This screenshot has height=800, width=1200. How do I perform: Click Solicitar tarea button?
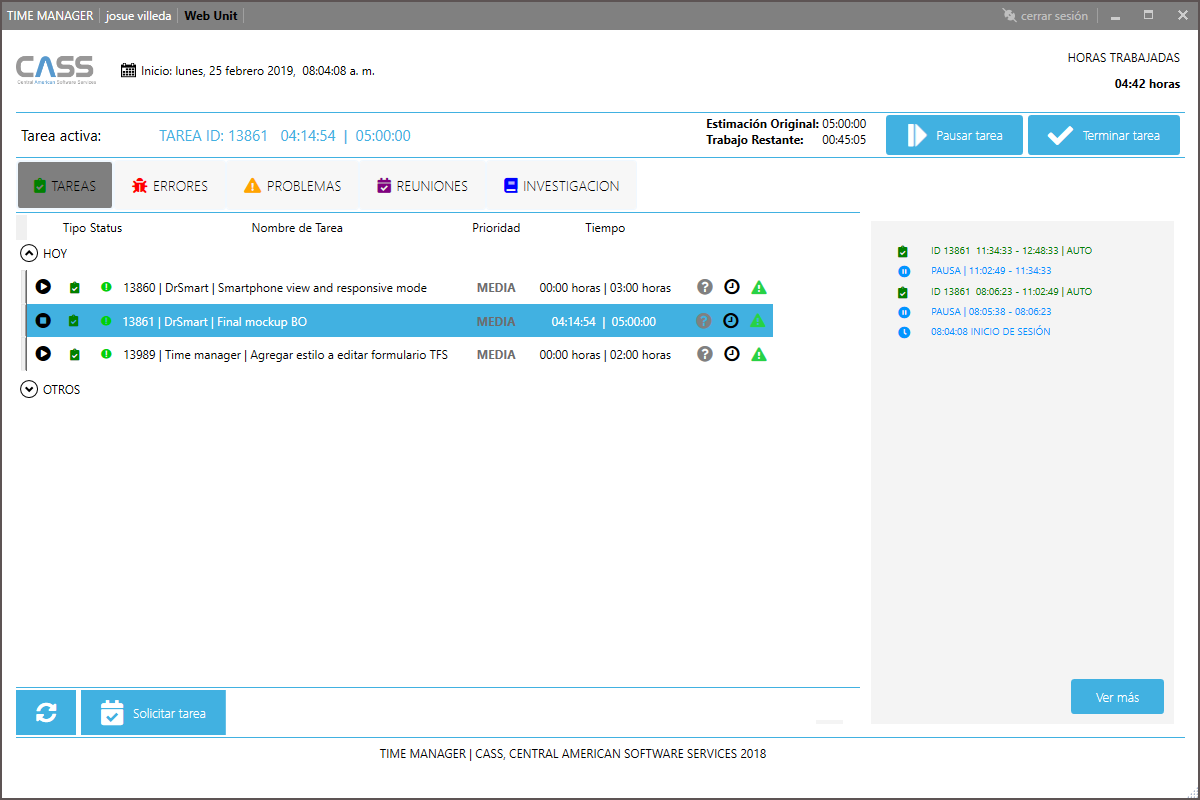click(x=153, y=713)
